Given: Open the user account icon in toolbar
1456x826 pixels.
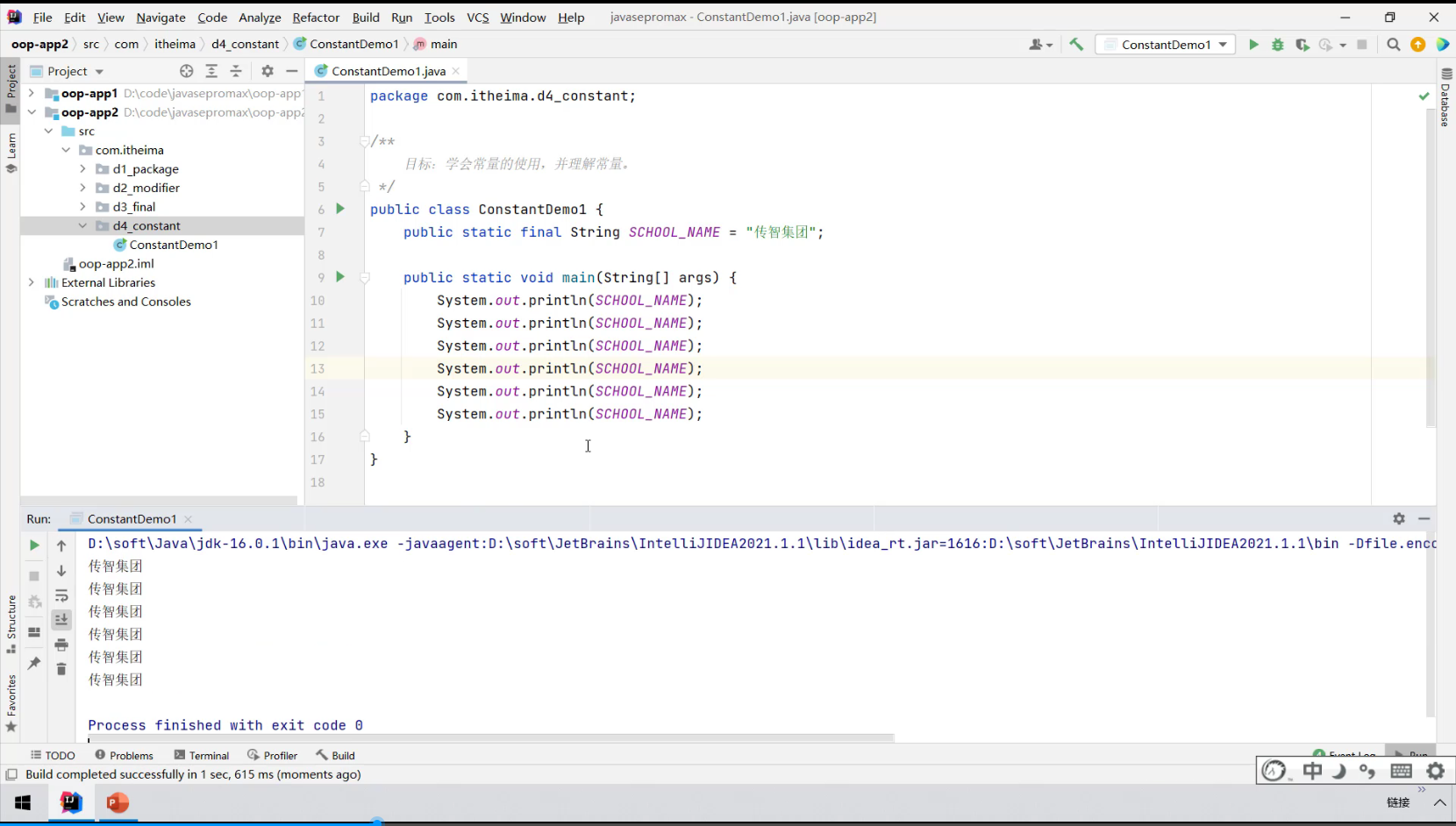Looking at the screenshot, I should coord(1040,45).
